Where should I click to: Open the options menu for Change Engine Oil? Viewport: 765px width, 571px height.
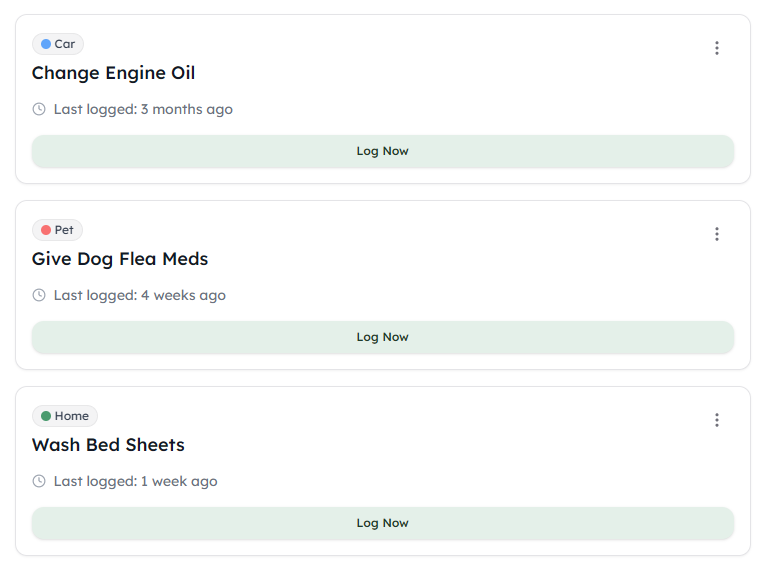(x=716, y=48)
